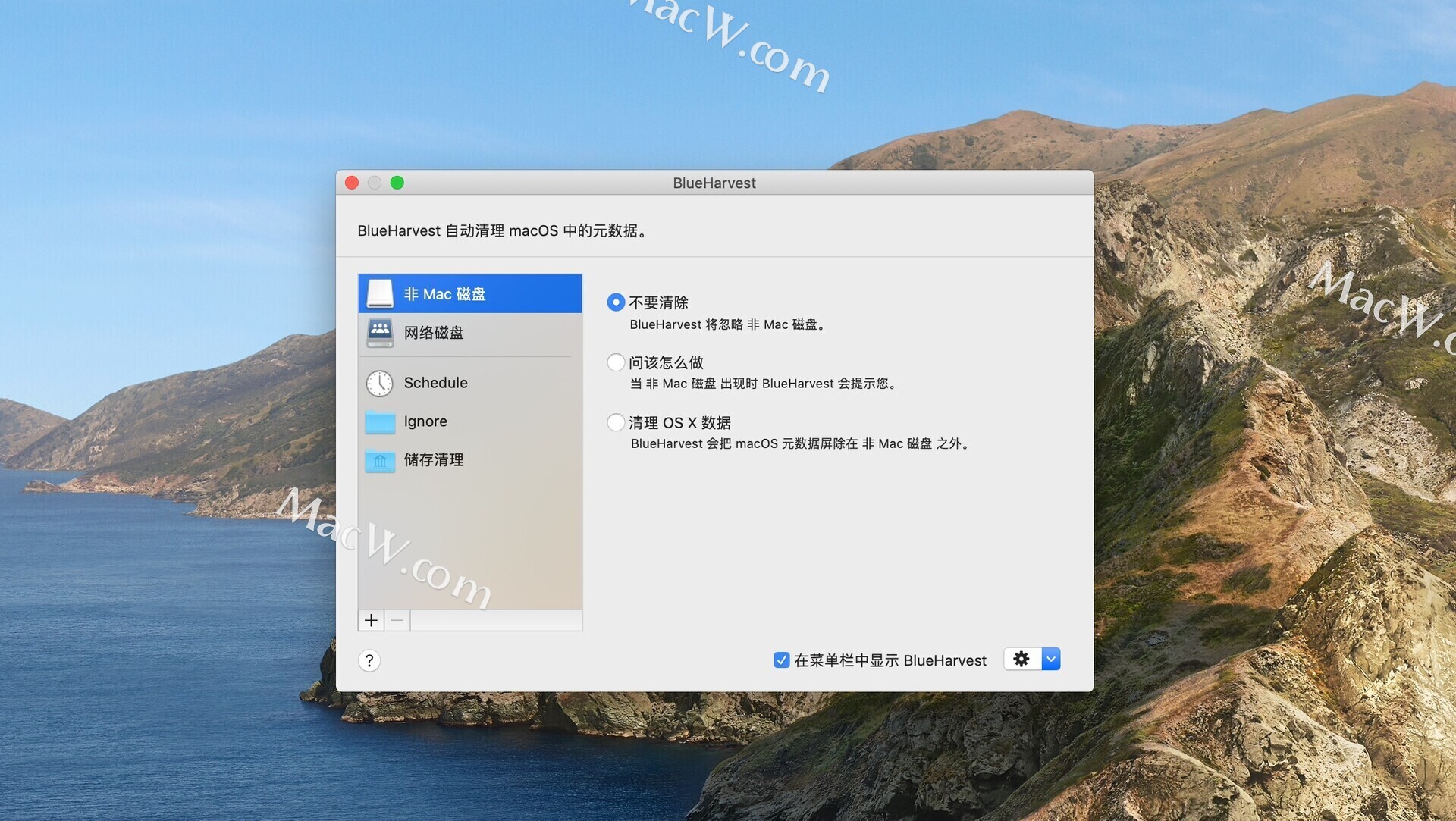Open the Ignore sidebar item
Viewport: 1456px width, 821px height.
tap(470, 421)
